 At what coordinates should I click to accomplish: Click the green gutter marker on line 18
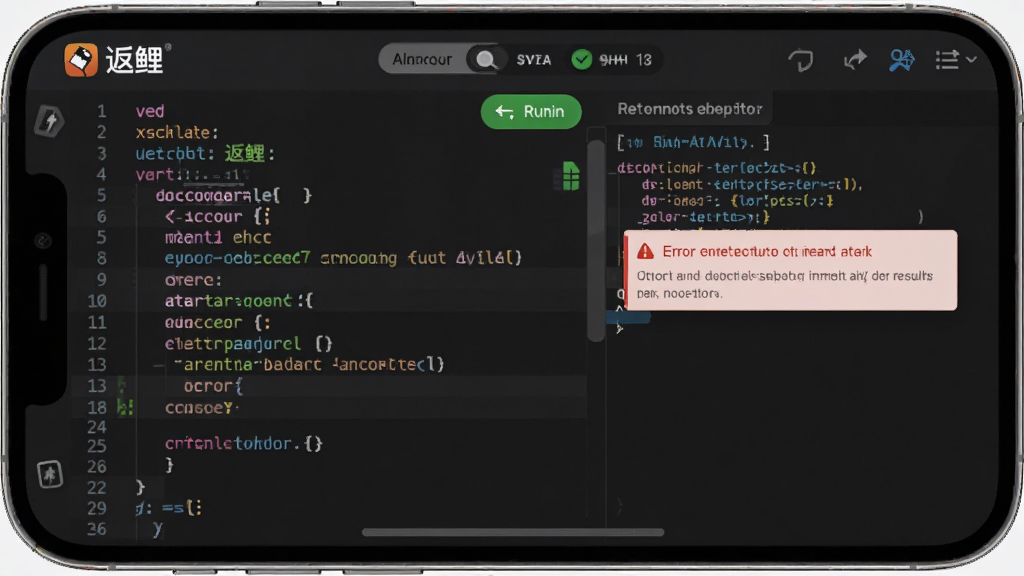[x=125, y=408]
